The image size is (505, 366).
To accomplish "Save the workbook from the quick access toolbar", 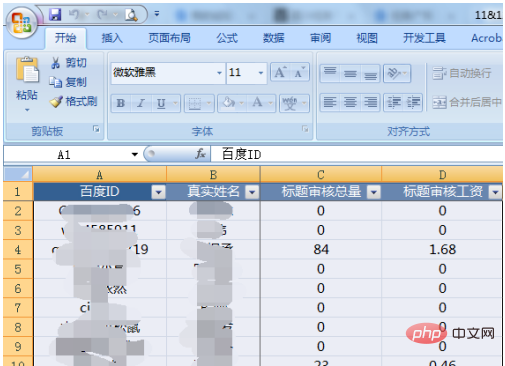I will click(55, 15).
